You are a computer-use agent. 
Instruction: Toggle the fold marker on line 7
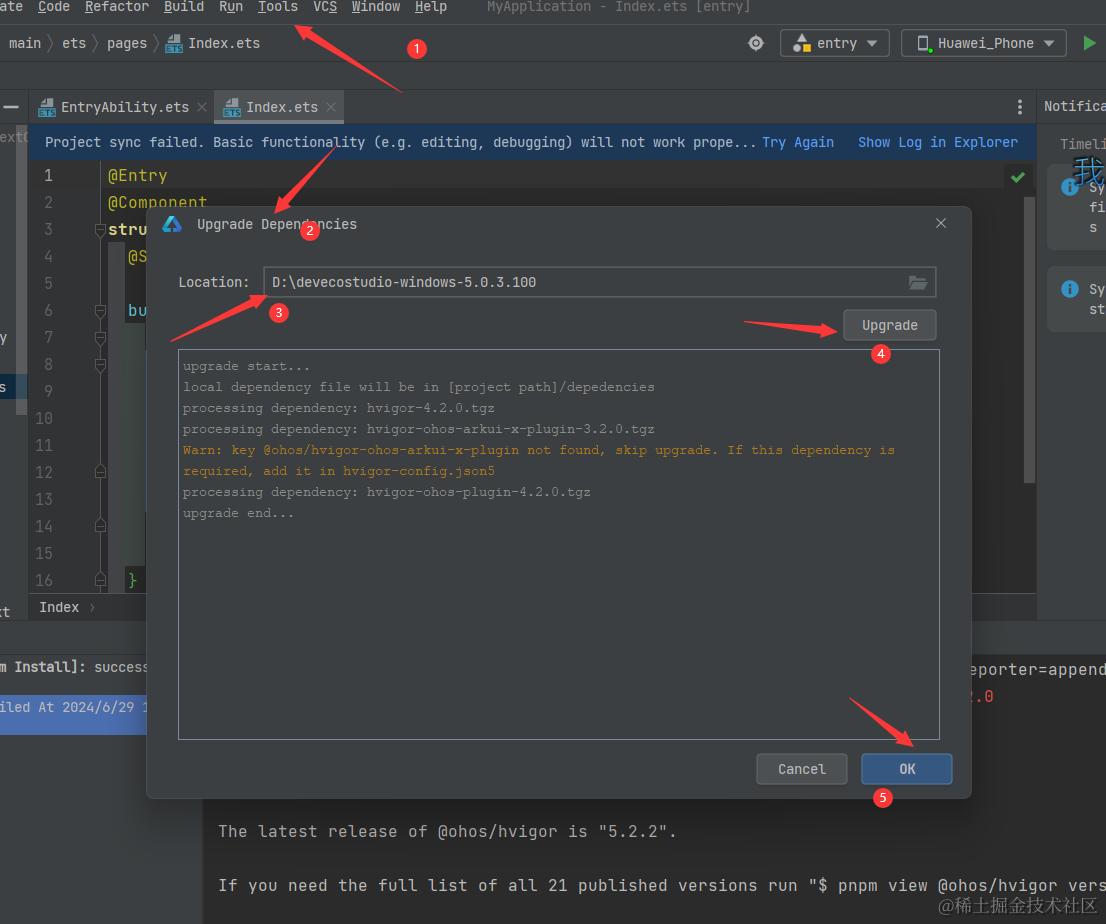click(100, 338)
